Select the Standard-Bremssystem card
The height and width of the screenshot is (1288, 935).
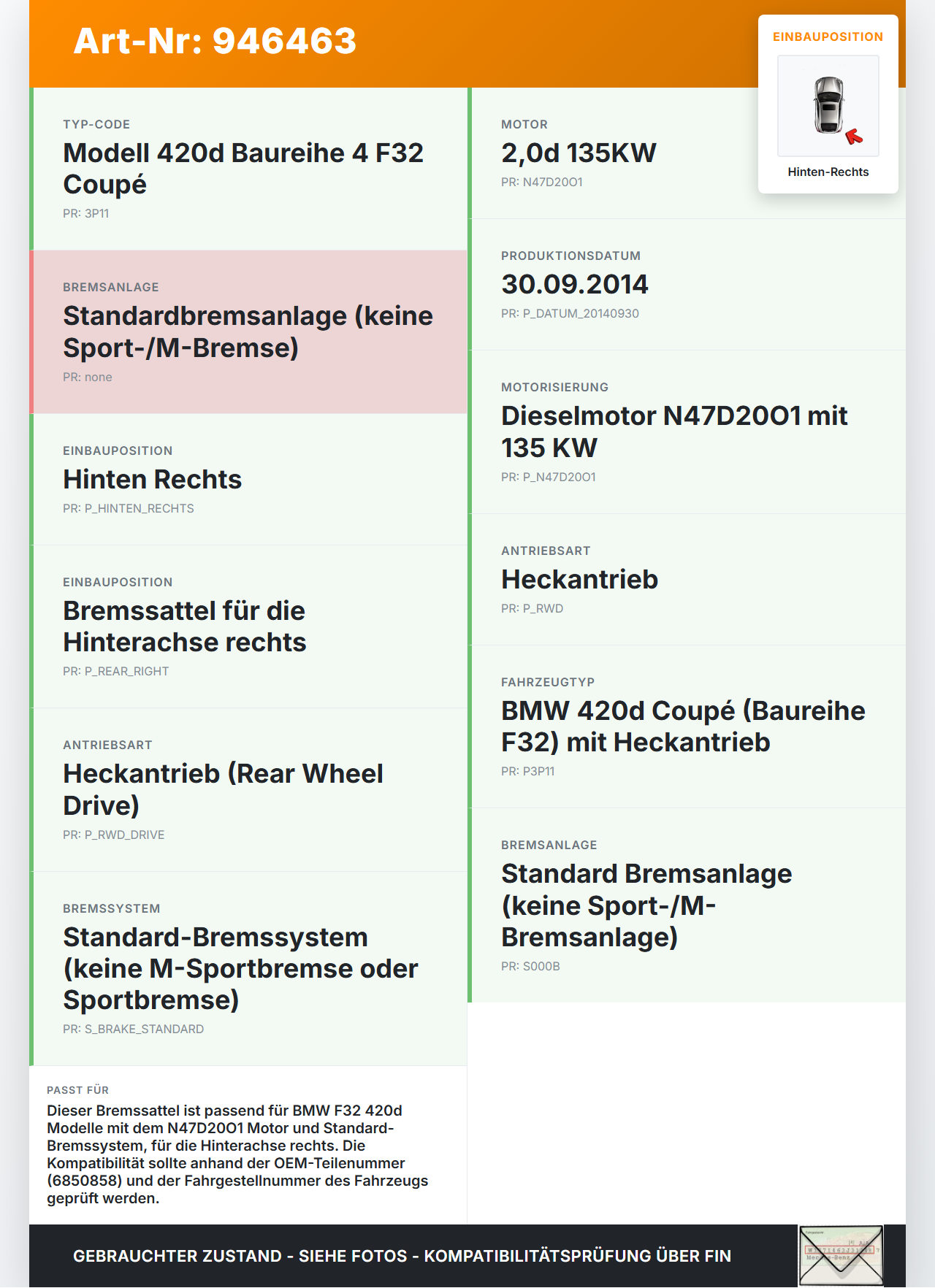[248, 969]
